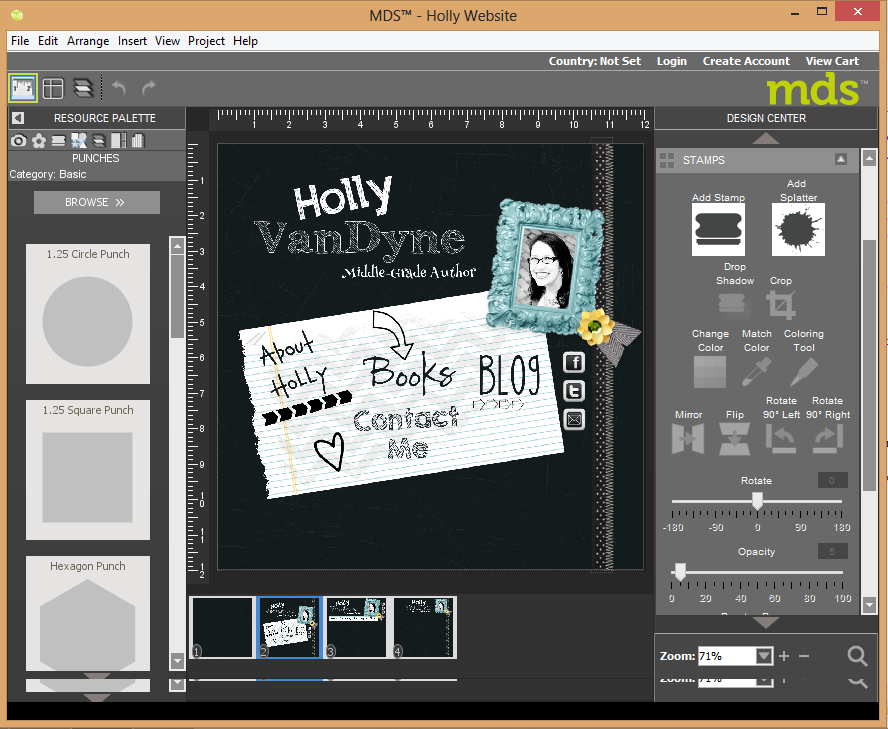
Task: Click View Cart link
Action: click(832, 61)
